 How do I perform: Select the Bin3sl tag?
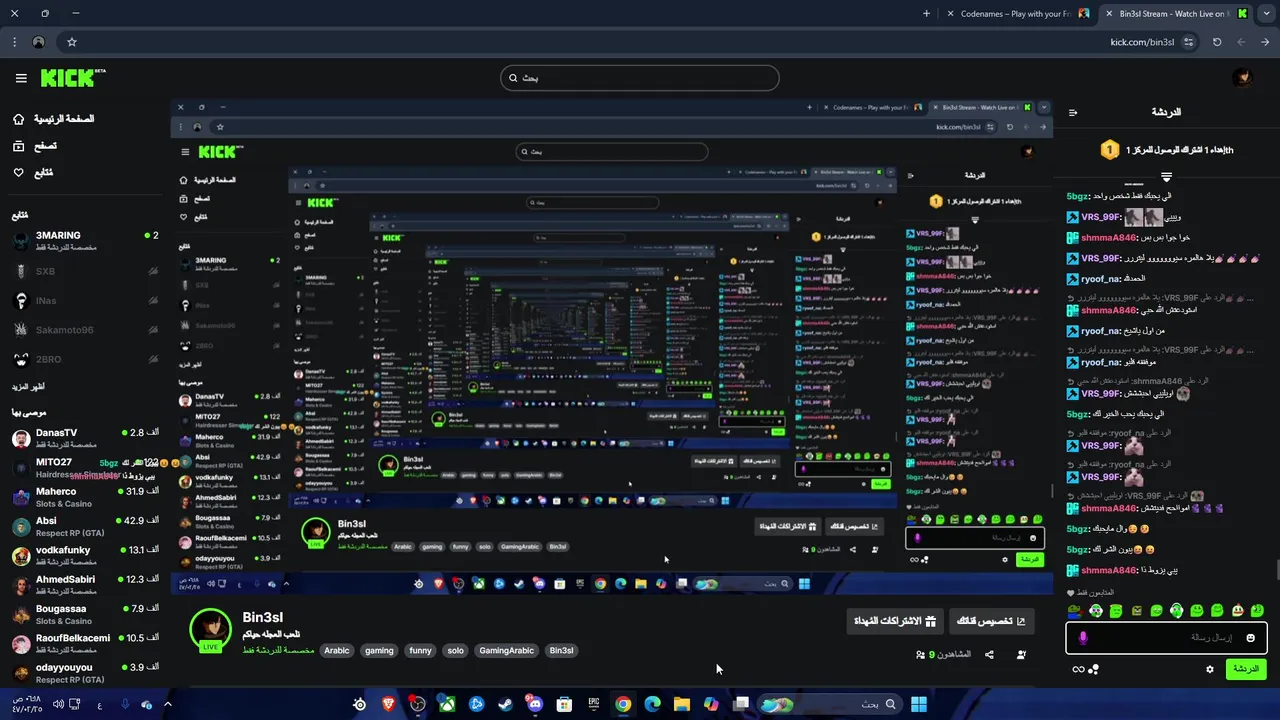click(x=561, y=651)
